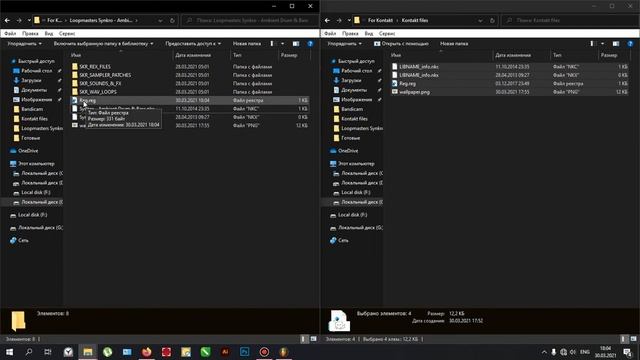Select SKR_REX_FILES folder in left window
Viewport: 640px width, 360px height.
click(95, 67)
